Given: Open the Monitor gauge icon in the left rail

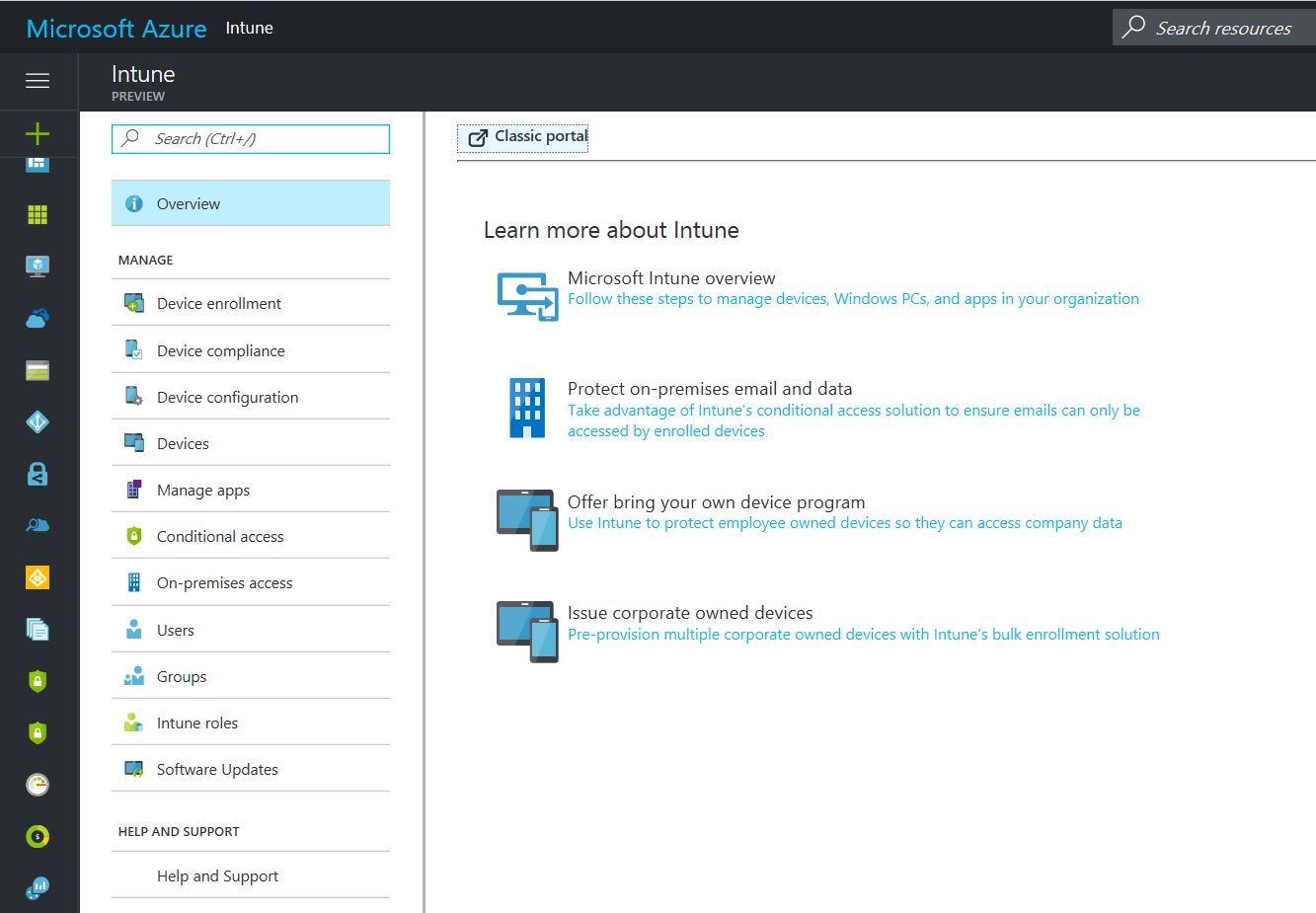Looking at the screenshot, I should (x=39, y=785).
